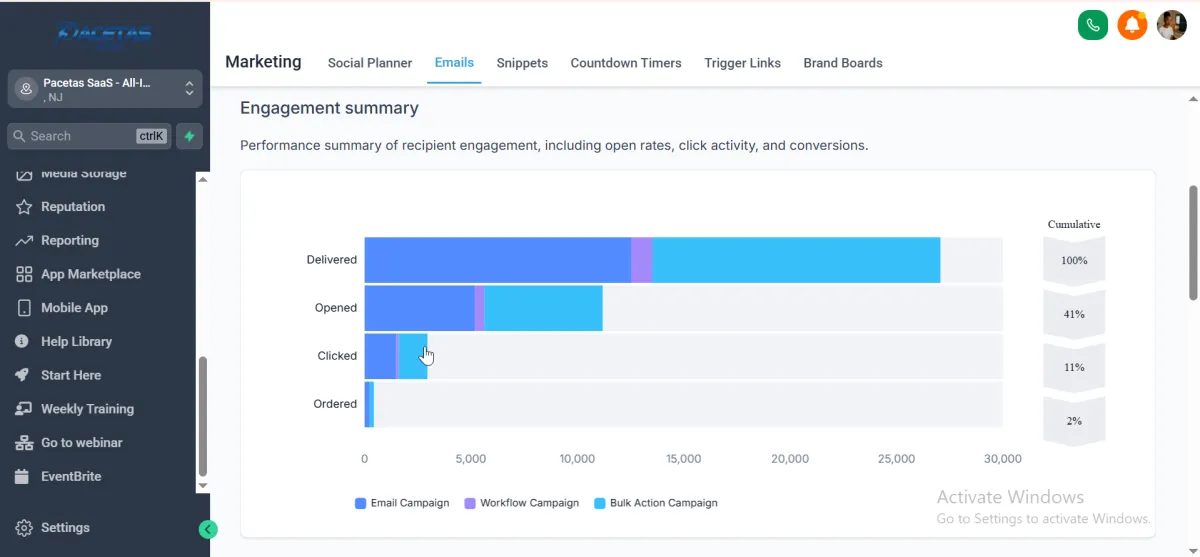The width and height of the screenshot is (1200, 557).
Task: Click the Settings gear icon
Action: (24, 528)
